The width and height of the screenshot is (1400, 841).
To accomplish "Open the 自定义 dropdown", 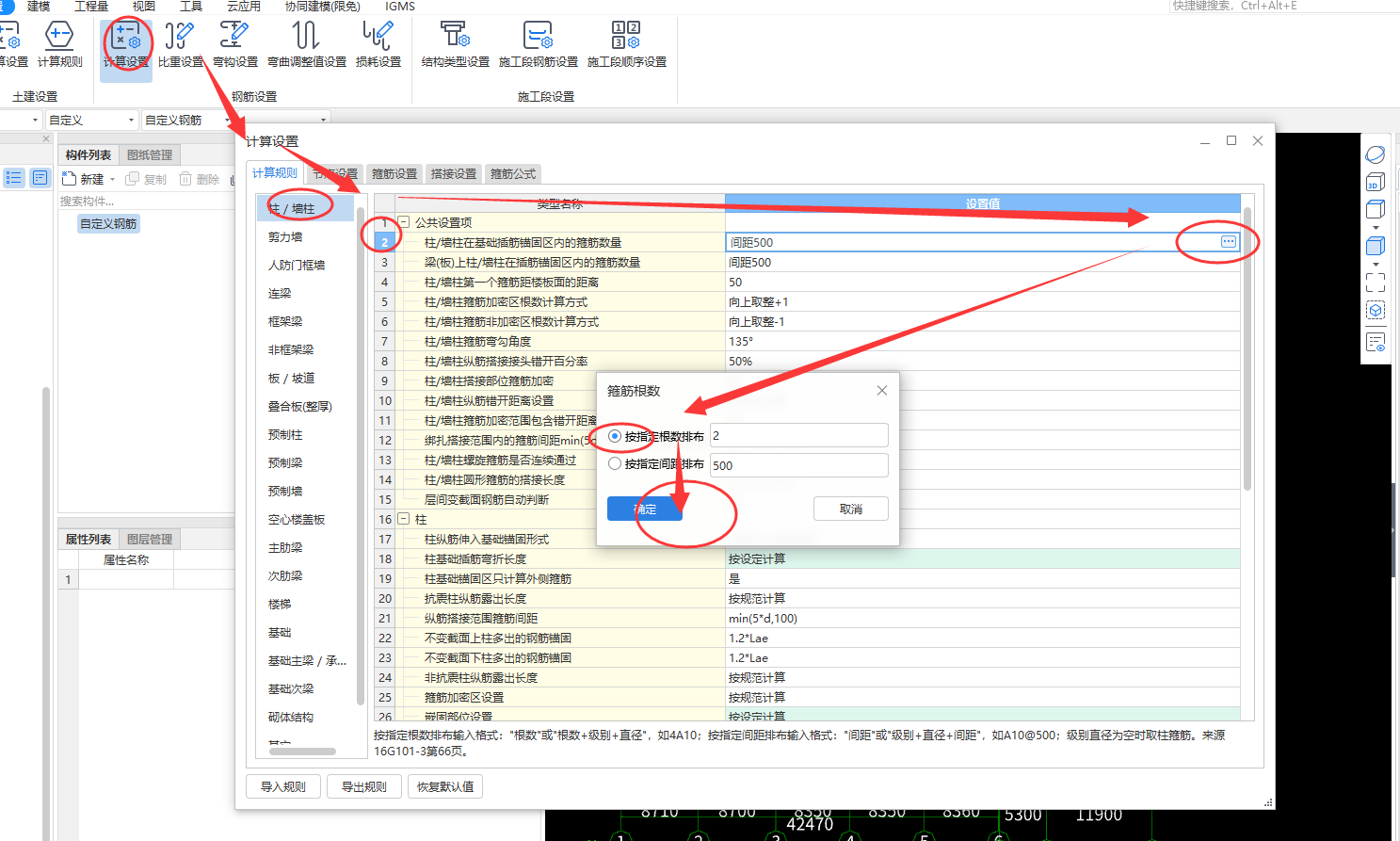I will point(91,120).
